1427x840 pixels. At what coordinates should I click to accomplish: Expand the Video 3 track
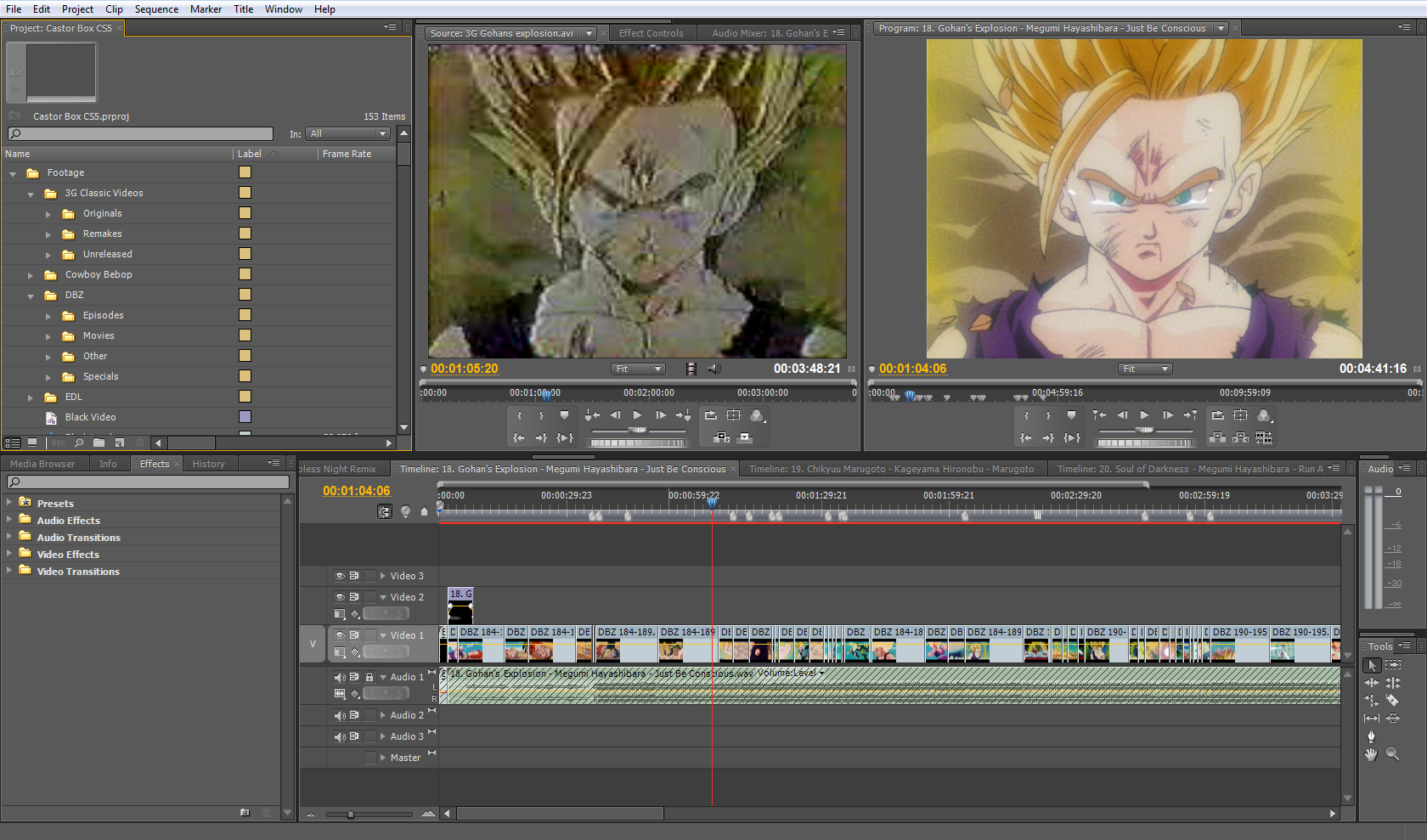pyautogui.click(x=383, y=576)
